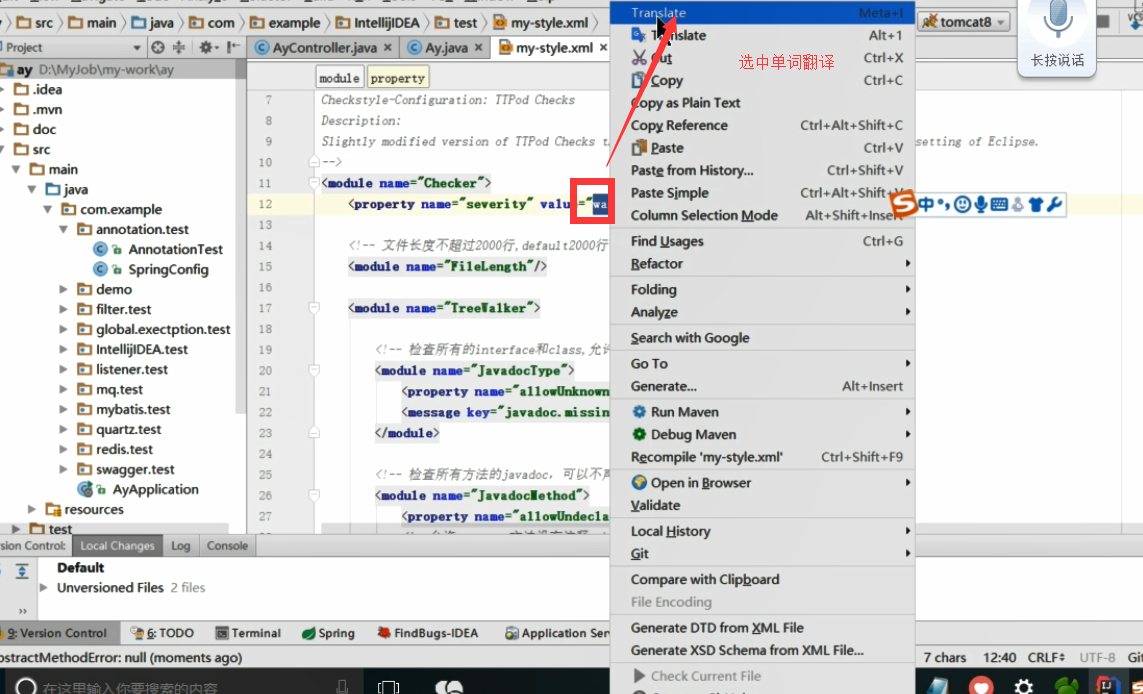Click the microphone icon on Sogou bar

coord(981,205)
